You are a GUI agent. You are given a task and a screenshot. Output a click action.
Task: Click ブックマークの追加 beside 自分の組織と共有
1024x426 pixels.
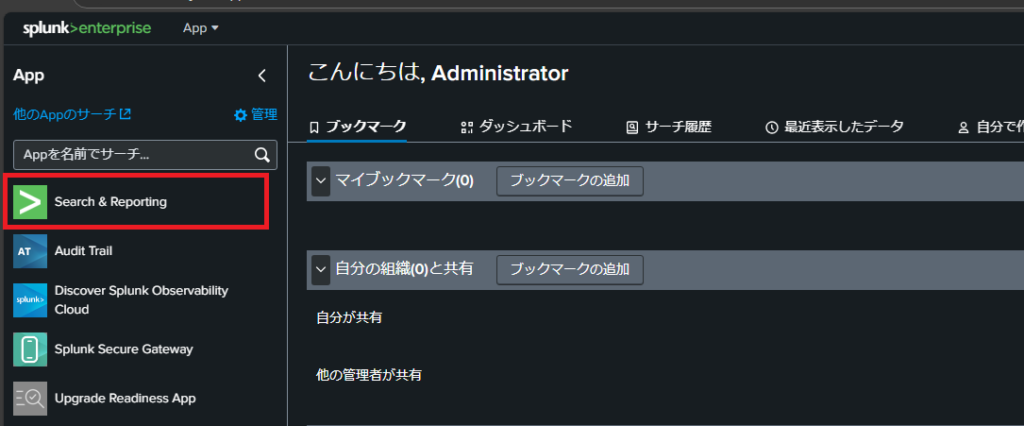[570, 269]
